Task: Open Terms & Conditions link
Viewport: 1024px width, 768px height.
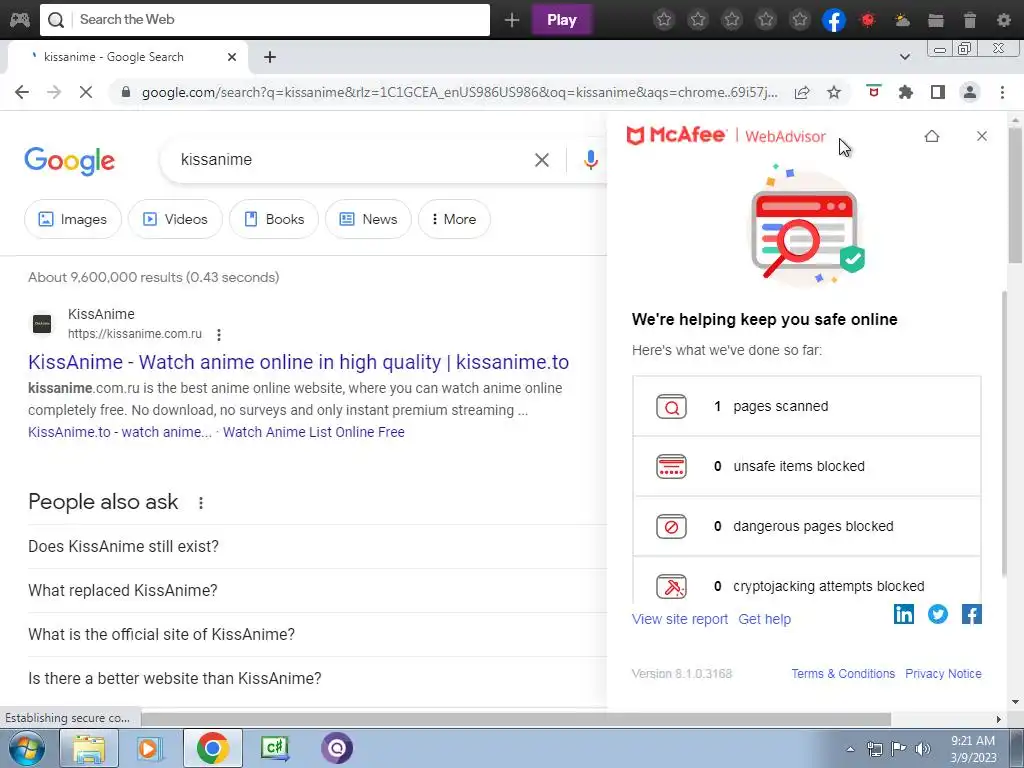Action: pos(843,673)
